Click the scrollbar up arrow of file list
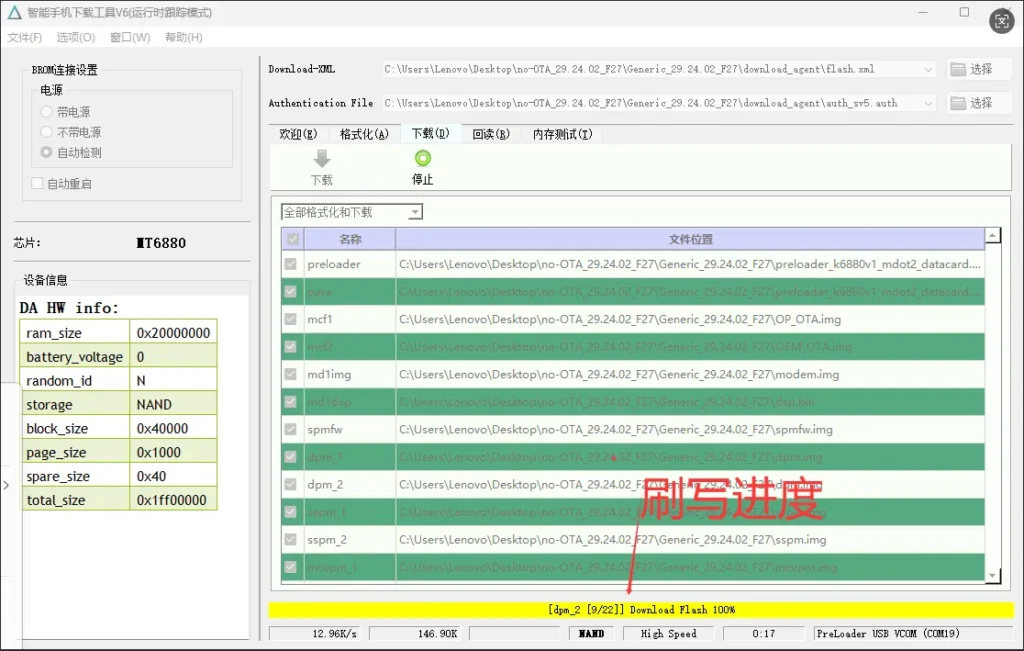Screen dimensions: 1024x651 (993, 235)
